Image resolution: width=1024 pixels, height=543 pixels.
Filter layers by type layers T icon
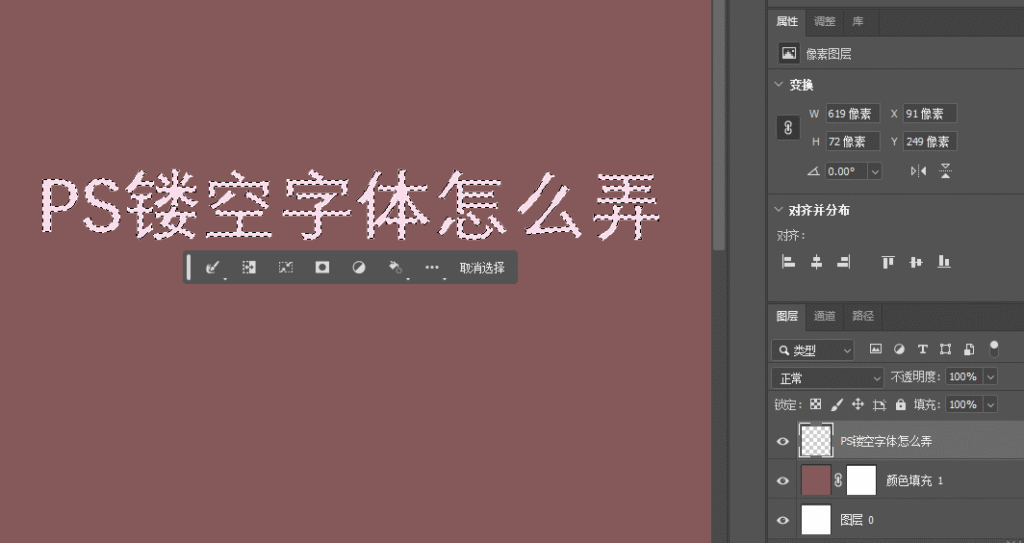922,350
